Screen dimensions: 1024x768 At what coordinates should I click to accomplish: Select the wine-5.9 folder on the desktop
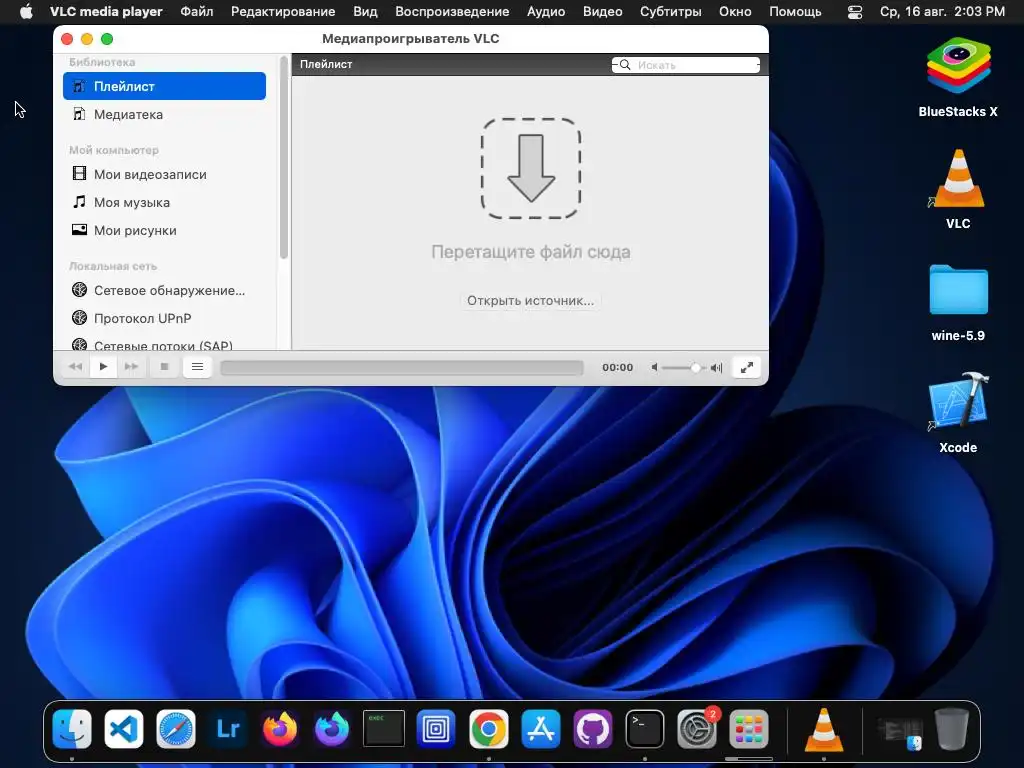pyautogui.click(x=958, y=302)
